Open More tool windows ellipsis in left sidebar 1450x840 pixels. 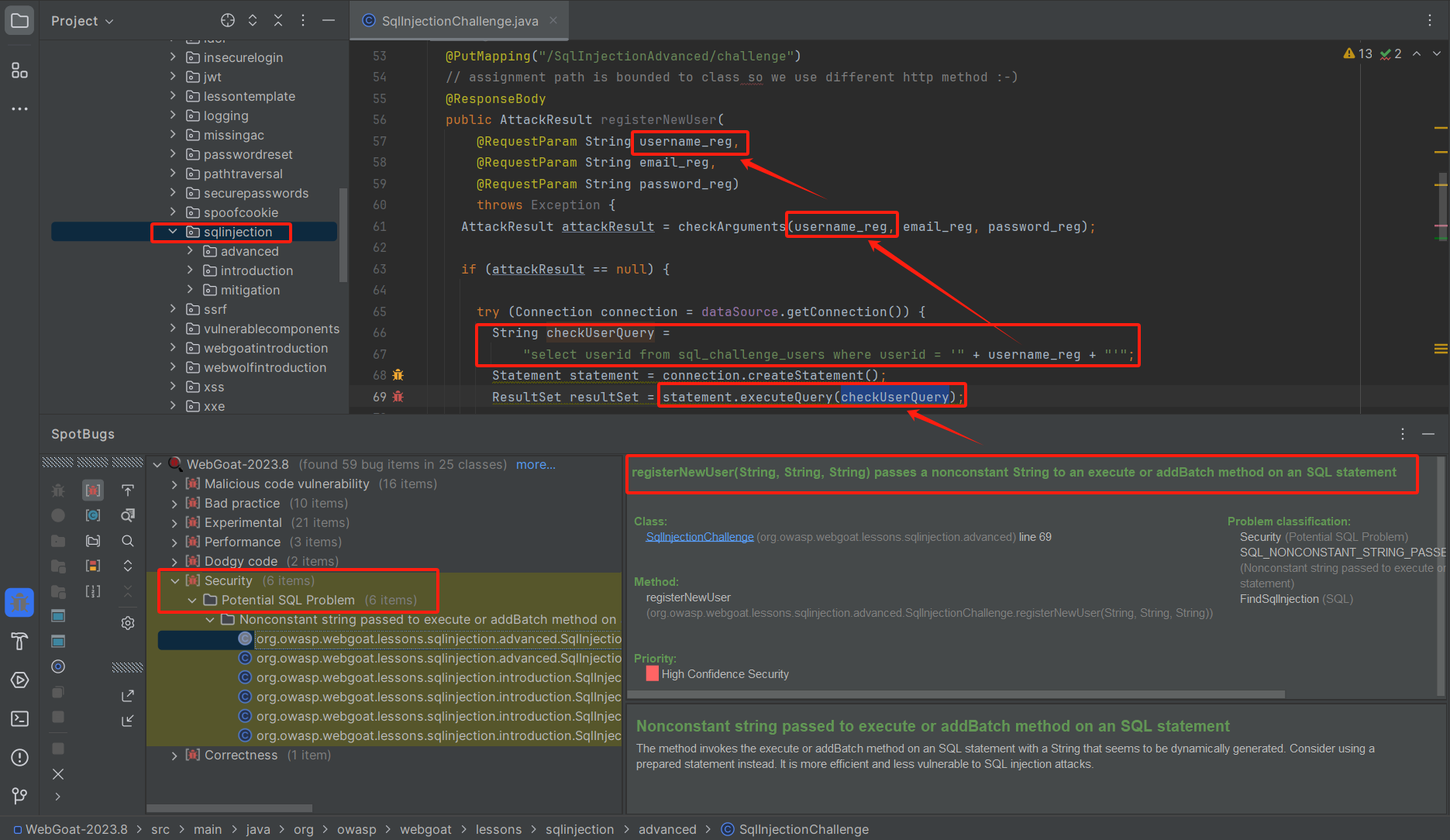(19, 108)
